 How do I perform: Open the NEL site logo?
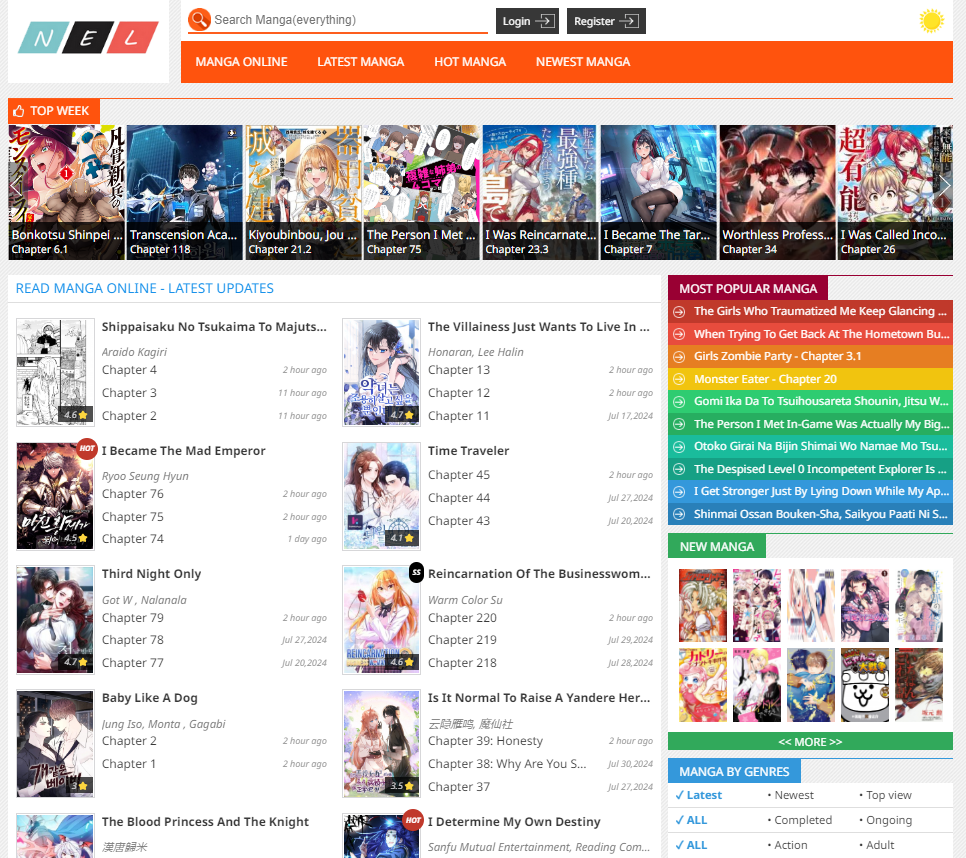(88, 38)
